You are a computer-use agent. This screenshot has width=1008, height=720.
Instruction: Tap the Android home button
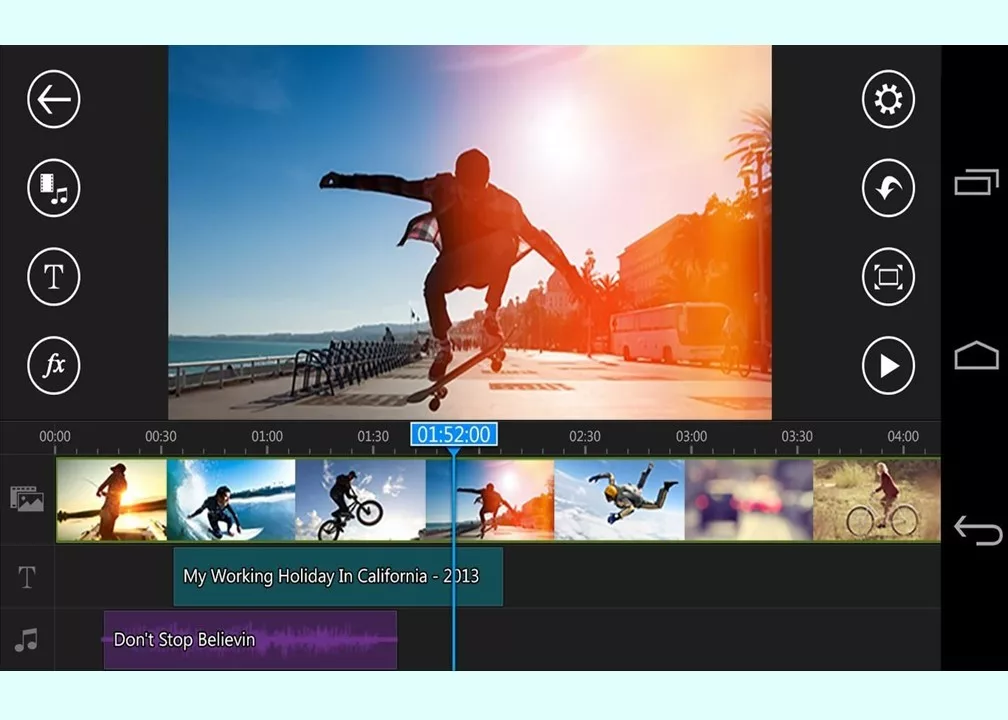point(976,357)
